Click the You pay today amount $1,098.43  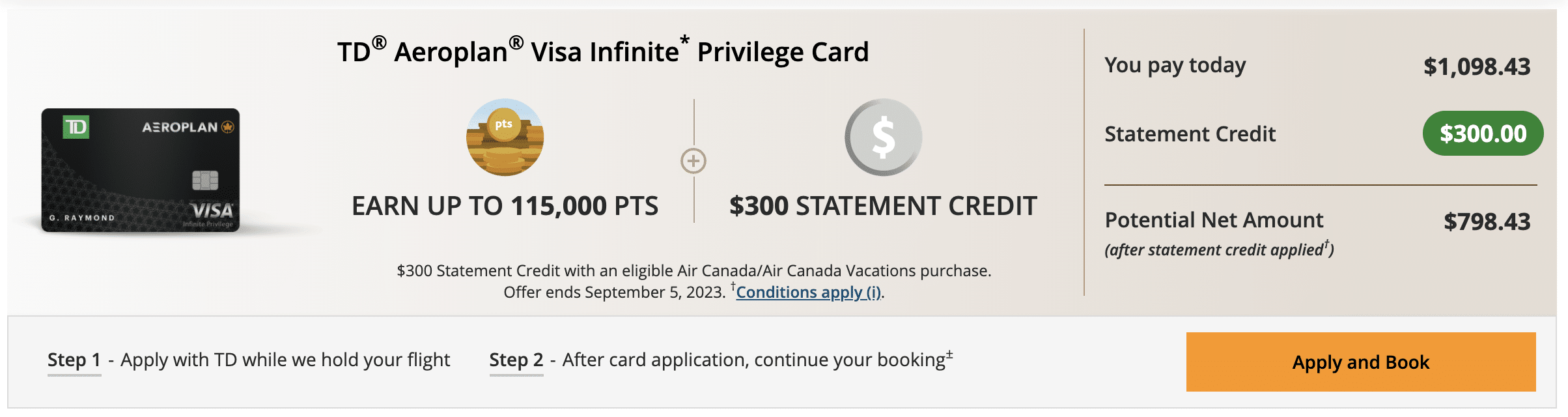click(1477, 66)
